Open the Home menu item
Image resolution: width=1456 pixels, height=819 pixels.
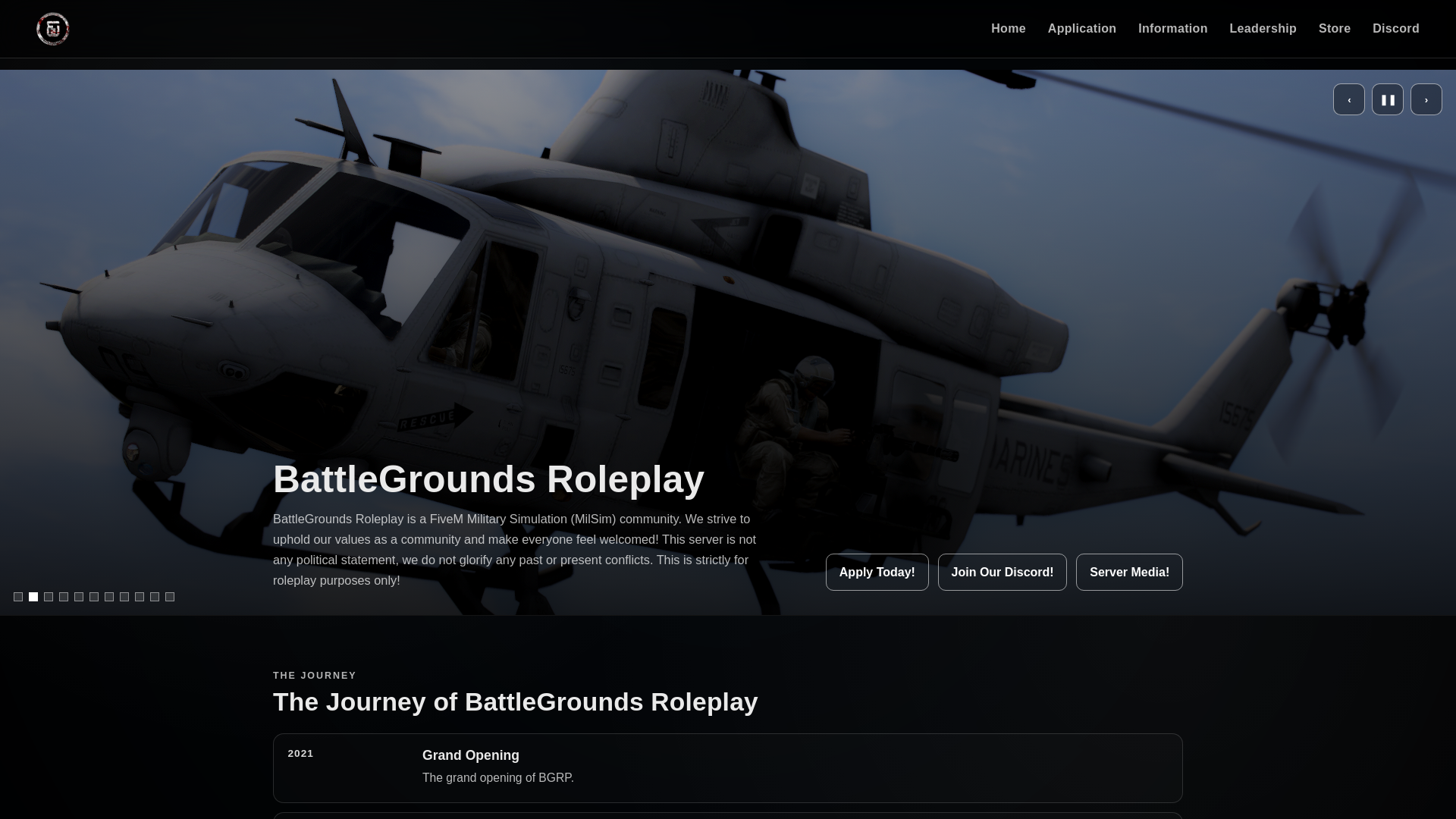click(x=1009, y=29)
